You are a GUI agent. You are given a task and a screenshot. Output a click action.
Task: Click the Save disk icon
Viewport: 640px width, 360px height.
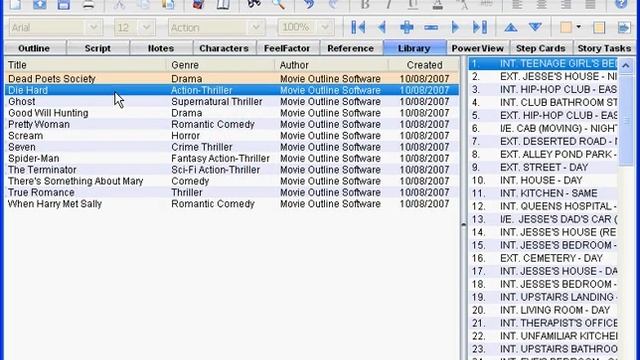point(64,4)
